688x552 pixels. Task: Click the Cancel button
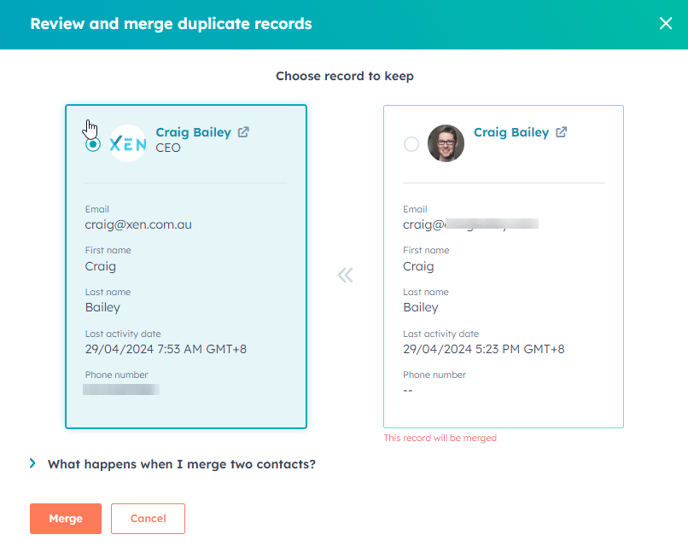click(148, 518)
